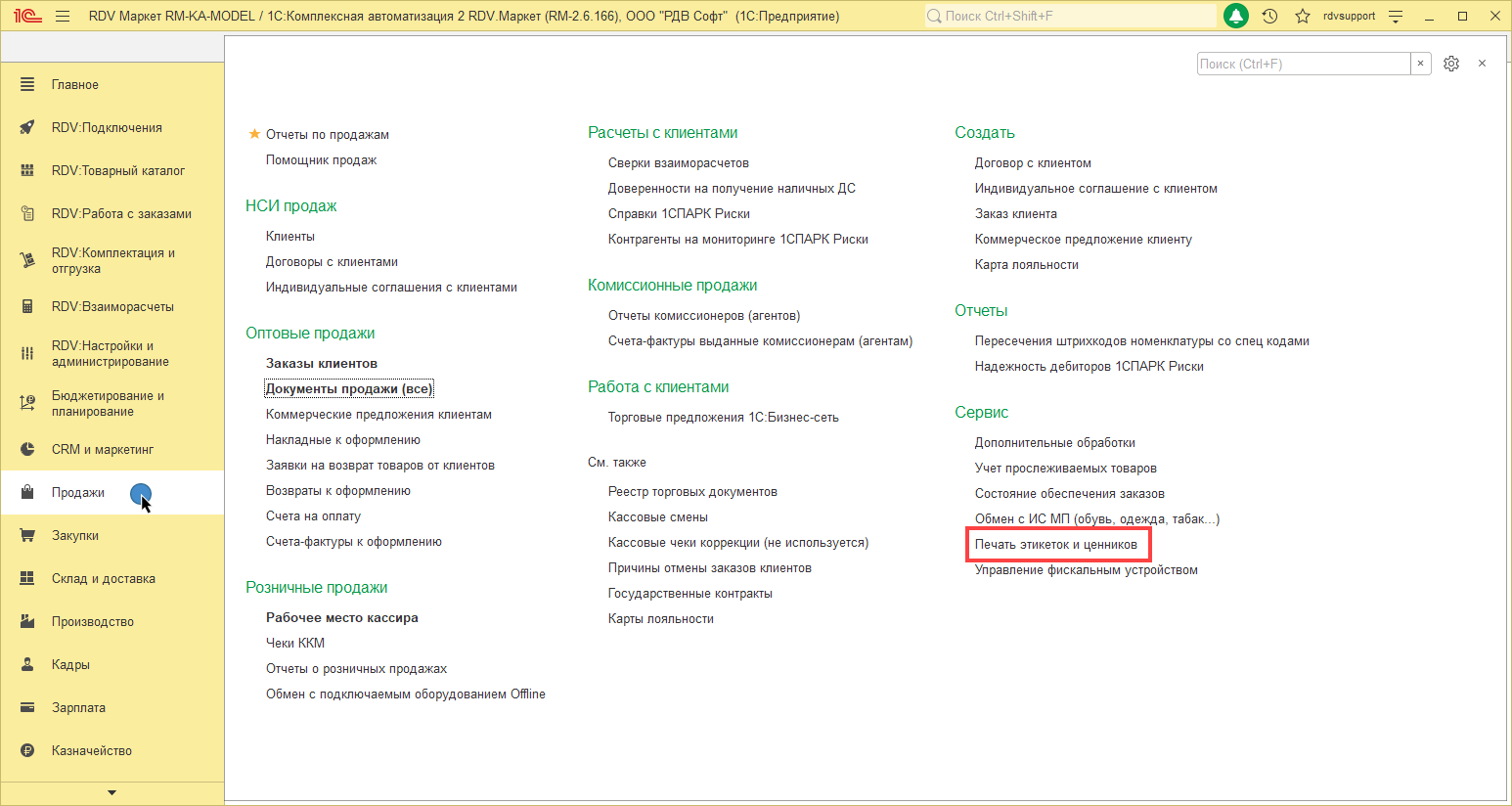
Task: Open Сверки взаиморасчетов
Action: click(679, 163)
